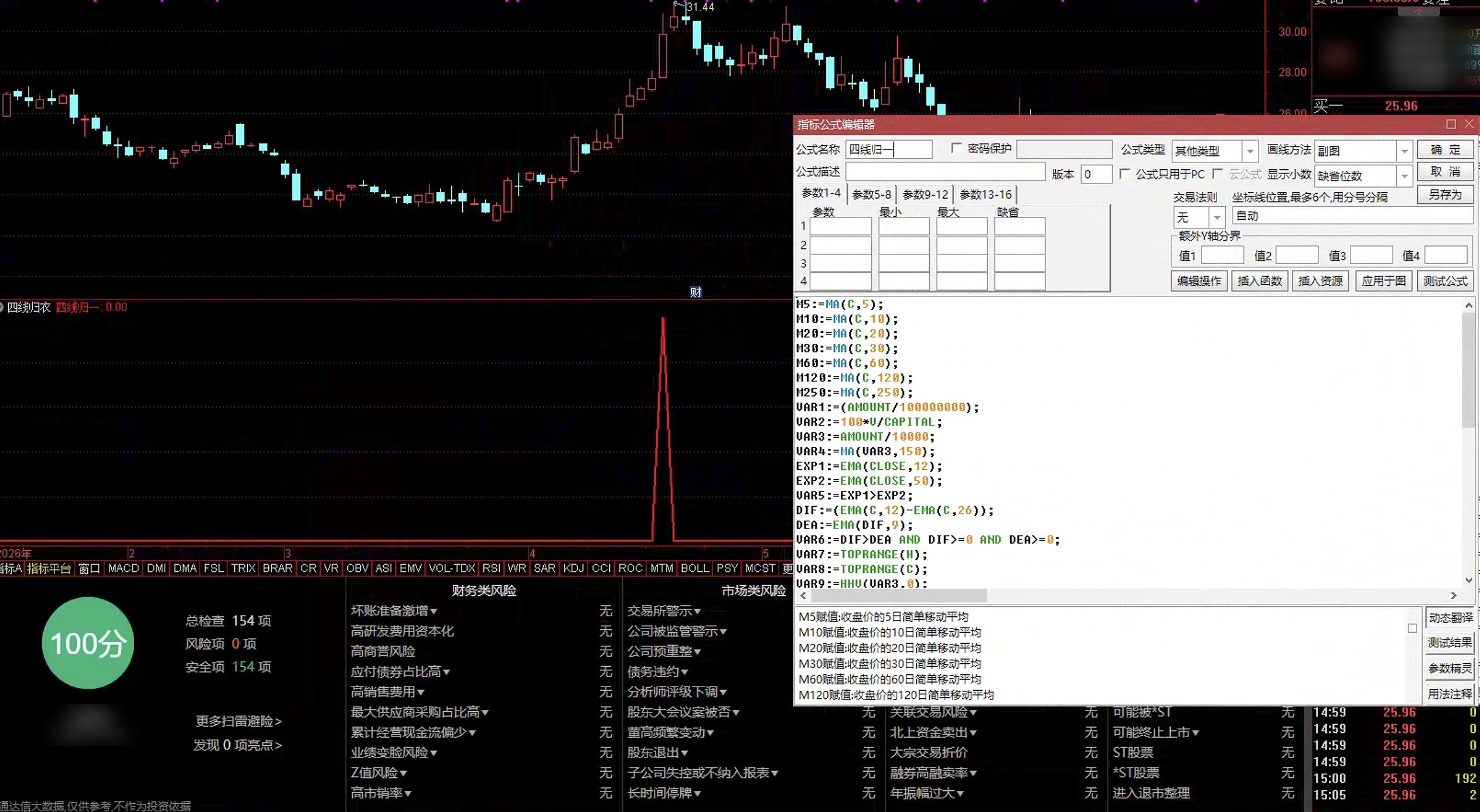Click the horizontal scrollbar thumb under code
This screenshot has width=1480, height=812.
(899, 595)
